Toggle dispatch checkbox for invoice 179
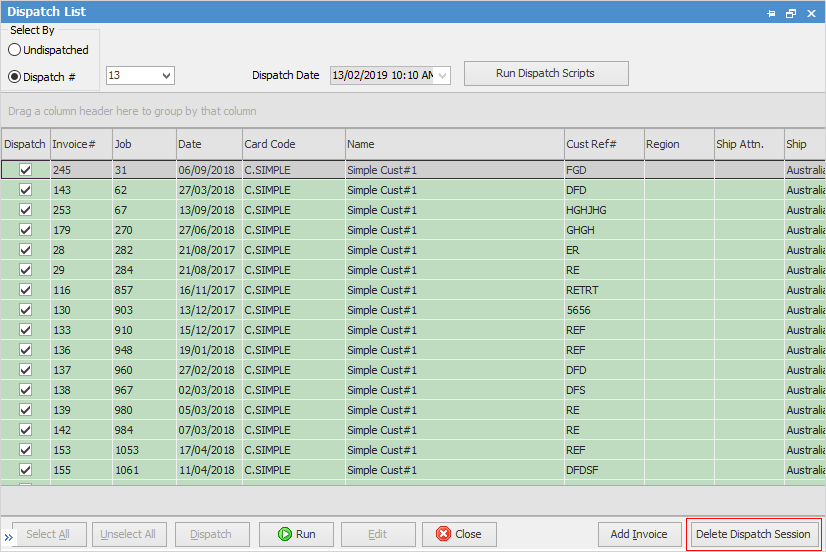The width and height of the screenshot is (826, 552). pyautogui.click(x=25, y=230)
